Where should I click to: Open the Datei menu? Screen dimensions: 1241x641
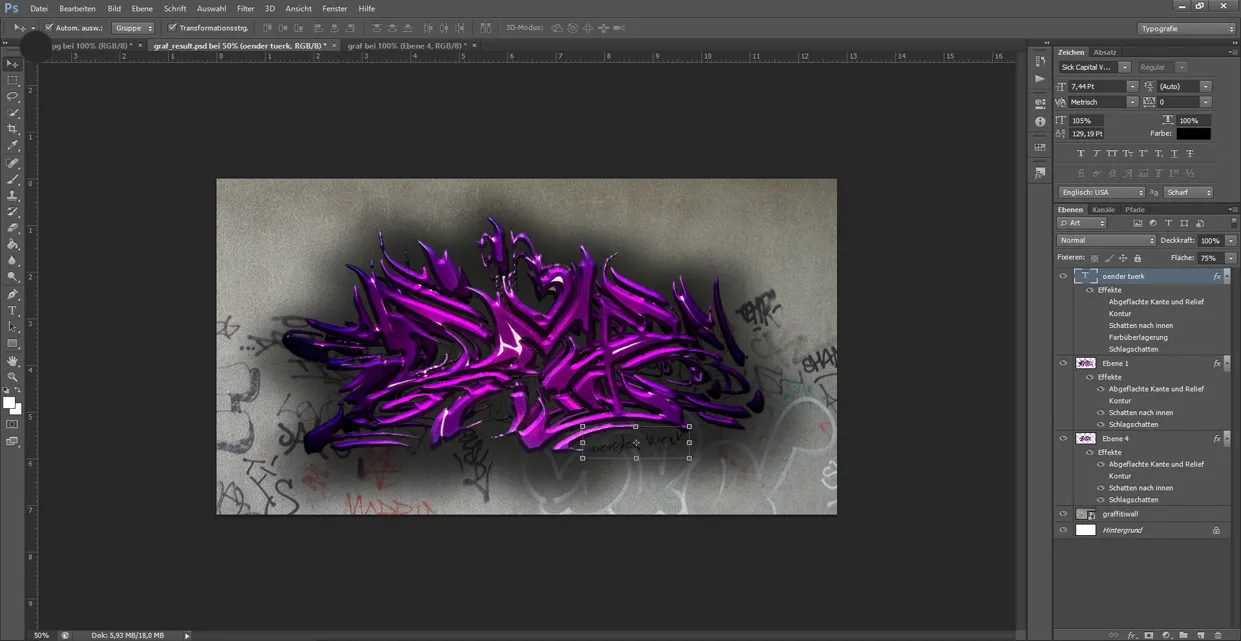tap(38, 8)
